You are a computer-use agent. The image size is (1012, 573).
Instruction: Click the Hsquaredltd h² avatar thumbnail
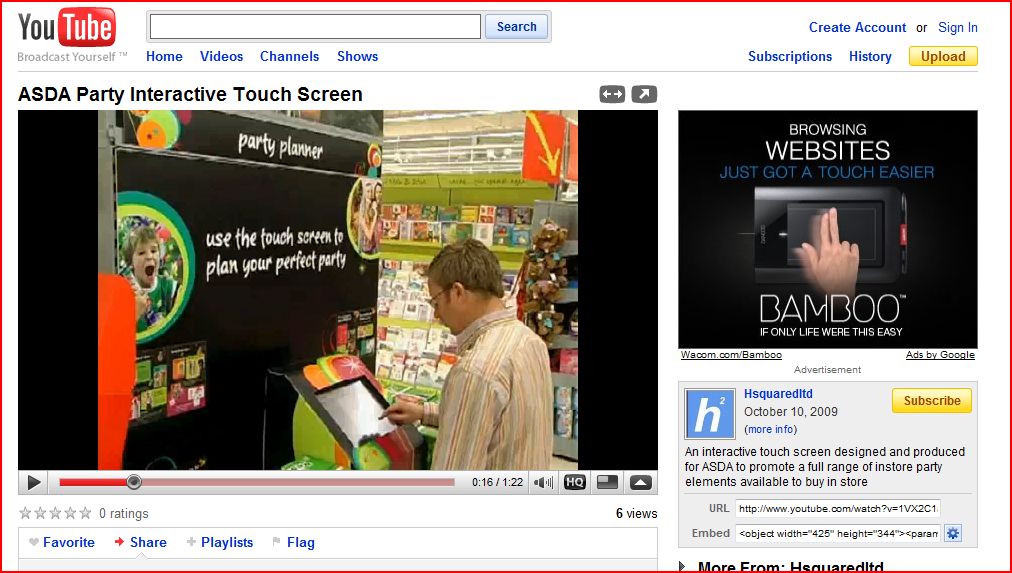click(709, 414)
